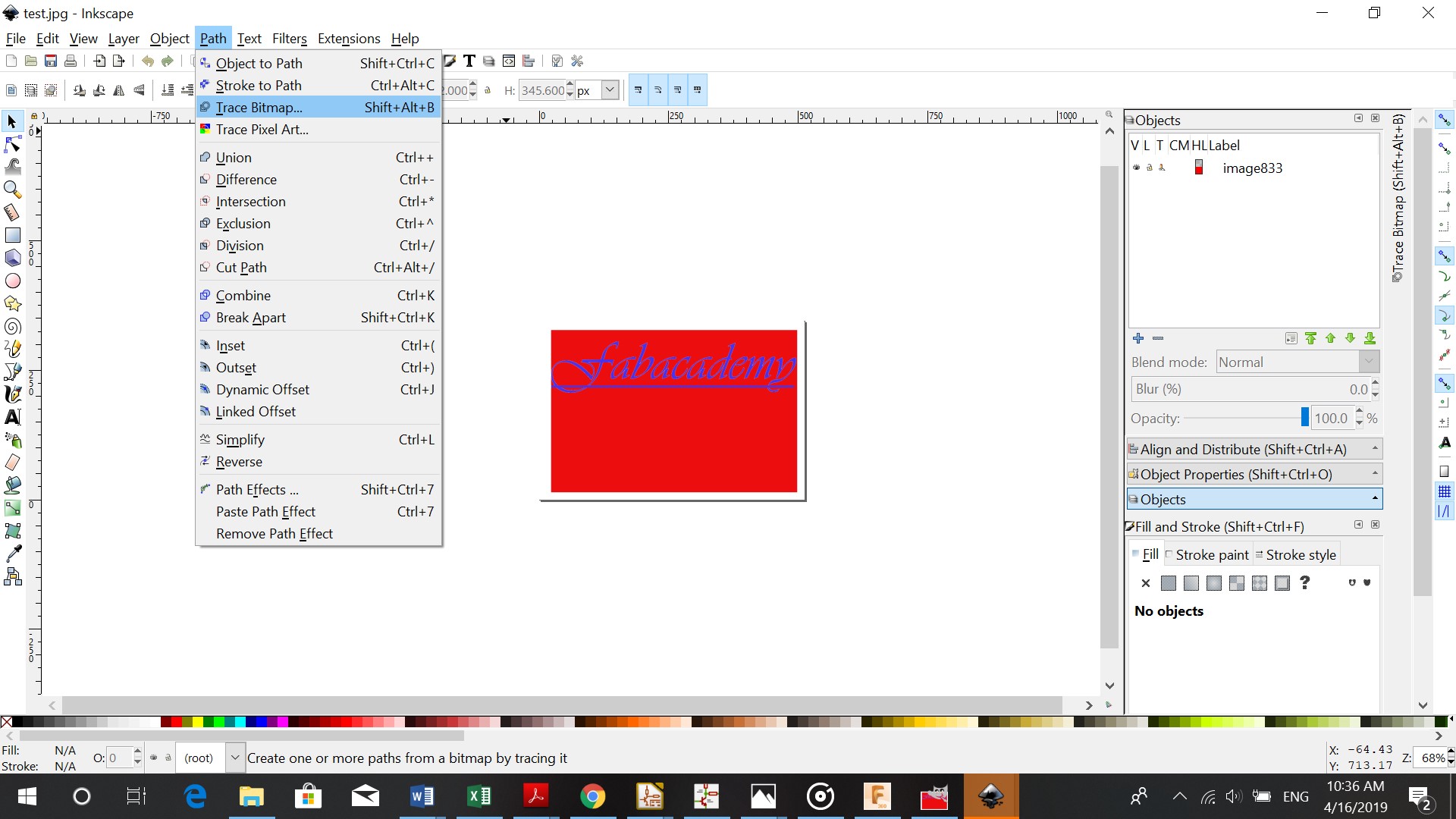Switch to the Stroke paint tab
Screen dimensions: 1456x819
pyautogui.click(x=1210, y=554)
